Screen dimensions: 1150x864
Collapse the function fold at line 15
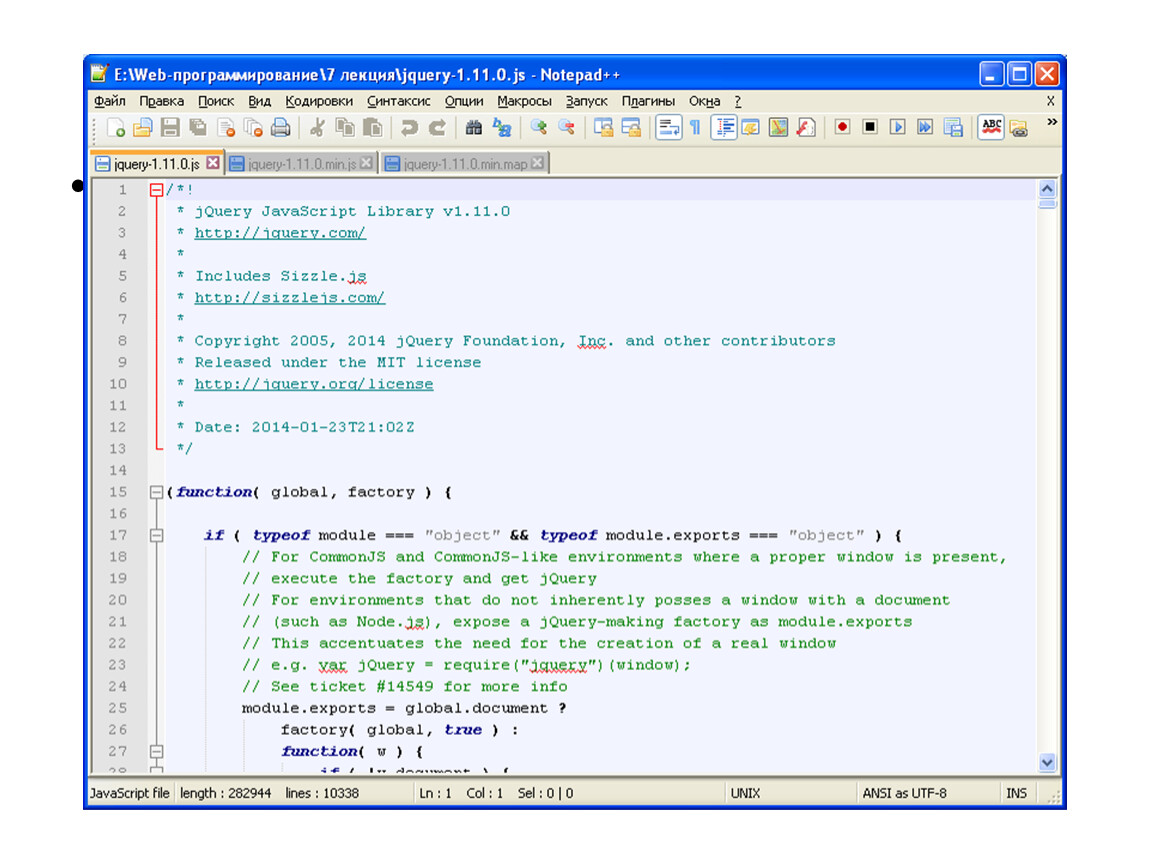pyautogui.click(x=155, y=492)
